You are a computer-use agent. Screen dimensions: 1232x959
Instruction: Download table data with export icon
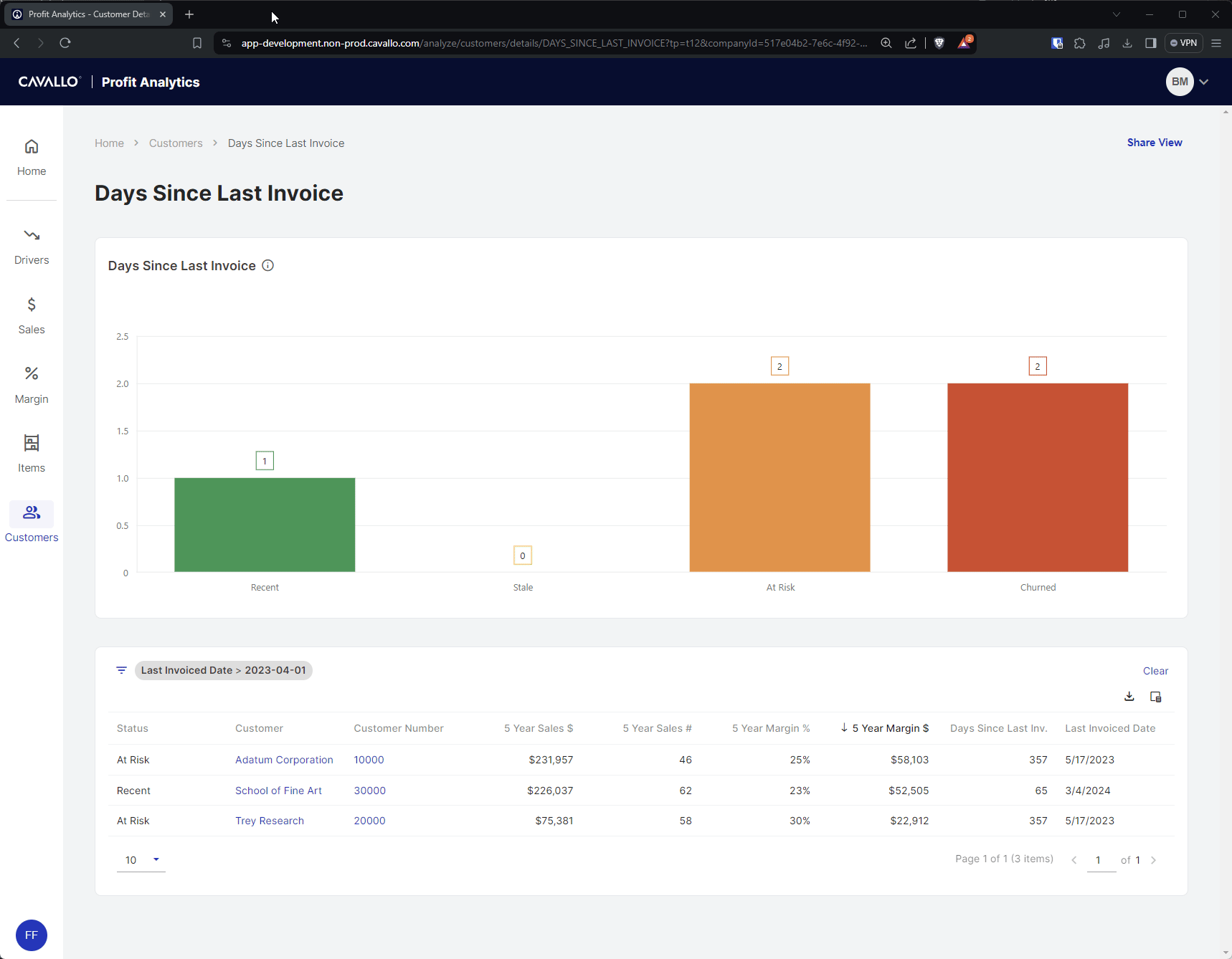(1129, 697)
